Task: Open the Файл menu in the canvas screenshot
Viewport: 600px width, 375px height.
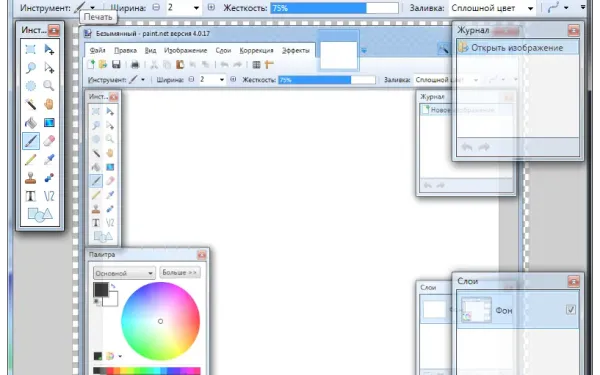Action: 97,50
